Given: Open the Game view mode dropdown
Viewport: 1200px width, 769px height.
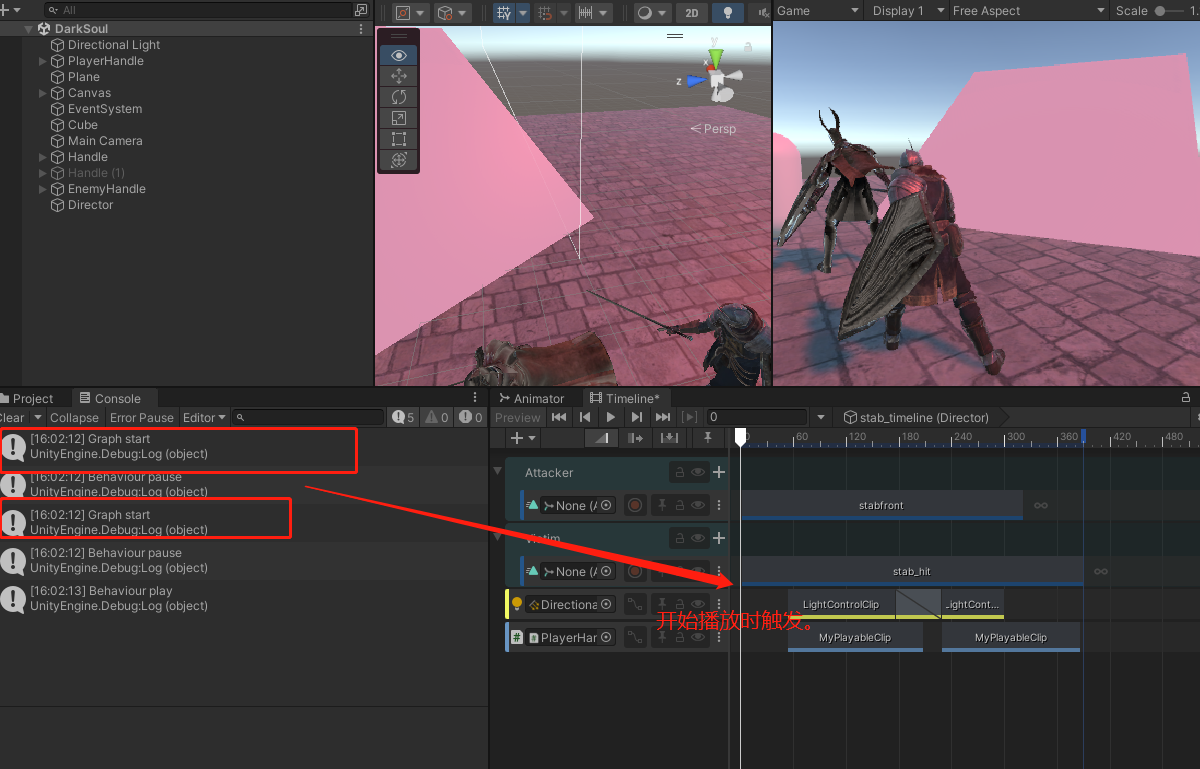Looking at the screenshot, I should point(817,11).
